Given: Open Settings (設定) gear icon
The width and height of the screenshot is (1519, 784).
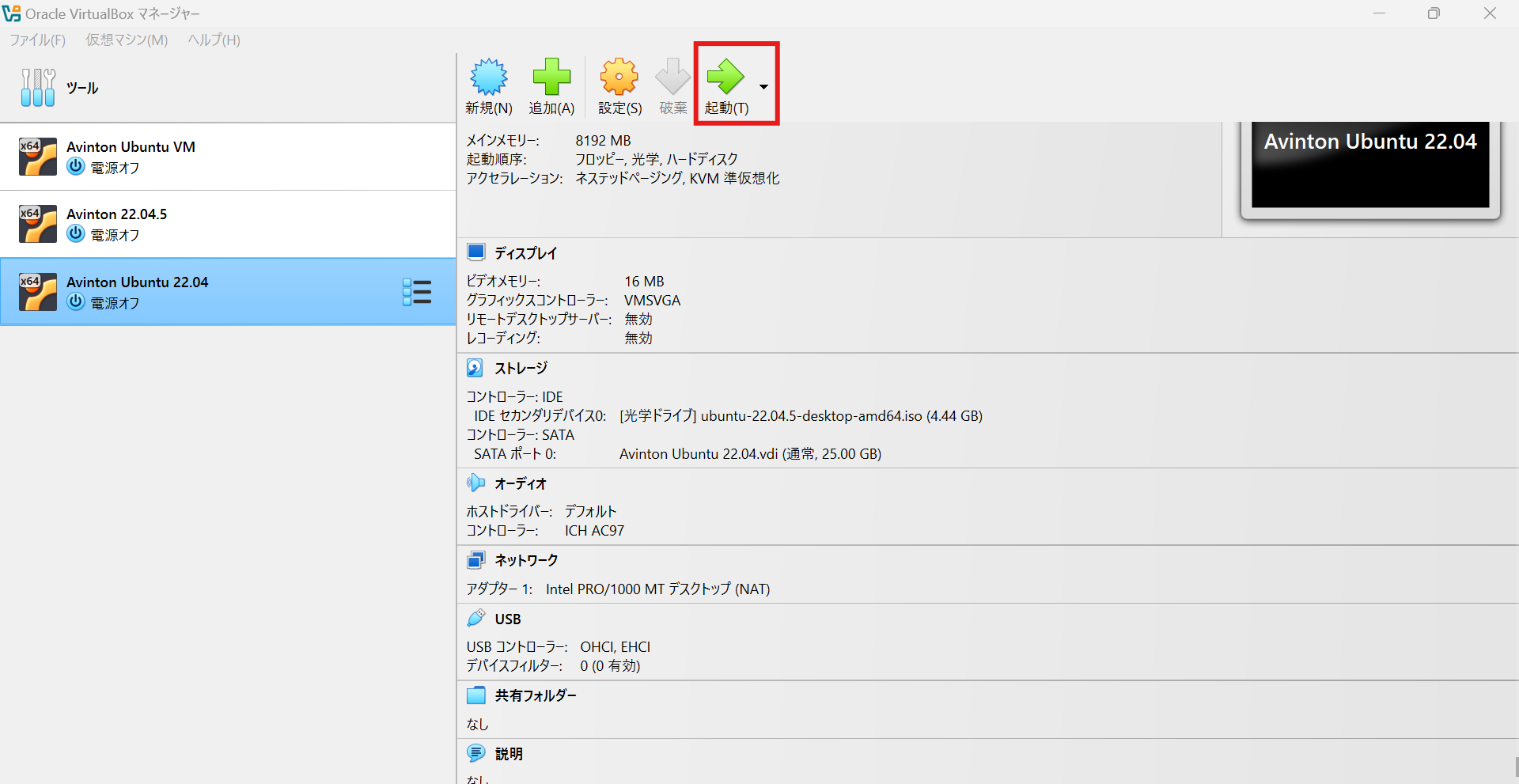Looking at the screenshot, I should (619, 77).
